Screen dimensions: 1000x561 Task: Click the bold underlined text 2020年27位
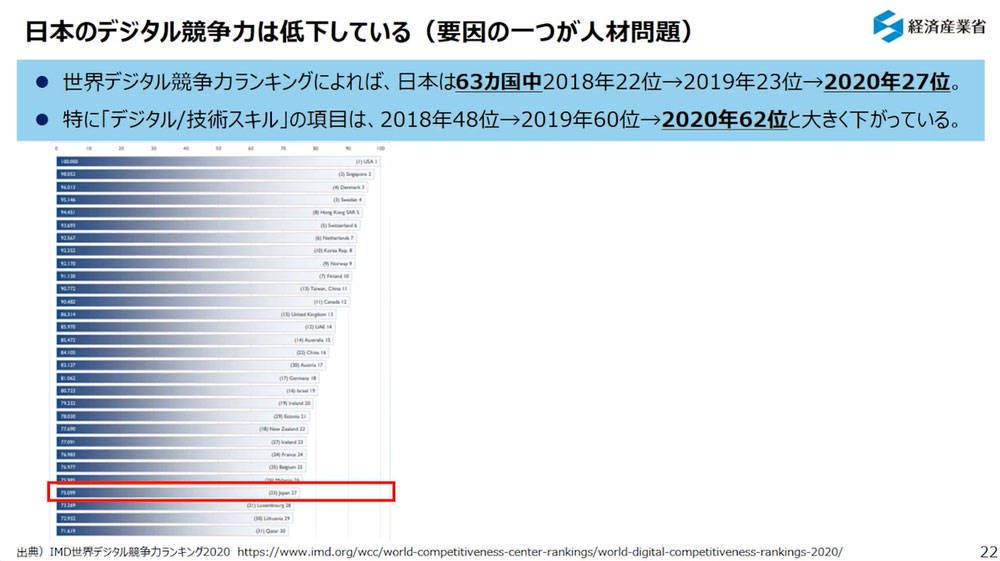coord(887,82)
